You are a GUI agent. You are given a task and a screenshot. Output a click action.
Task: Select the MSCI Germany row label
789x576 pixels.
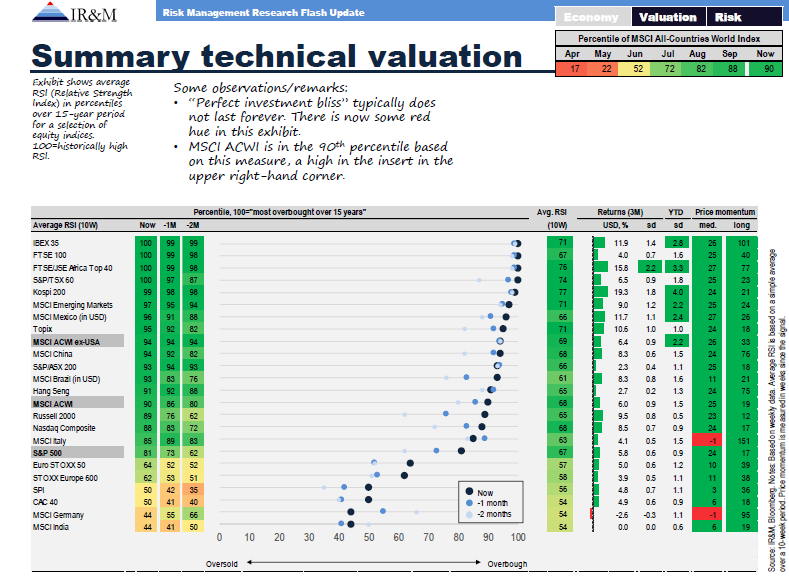pos(58,515)
